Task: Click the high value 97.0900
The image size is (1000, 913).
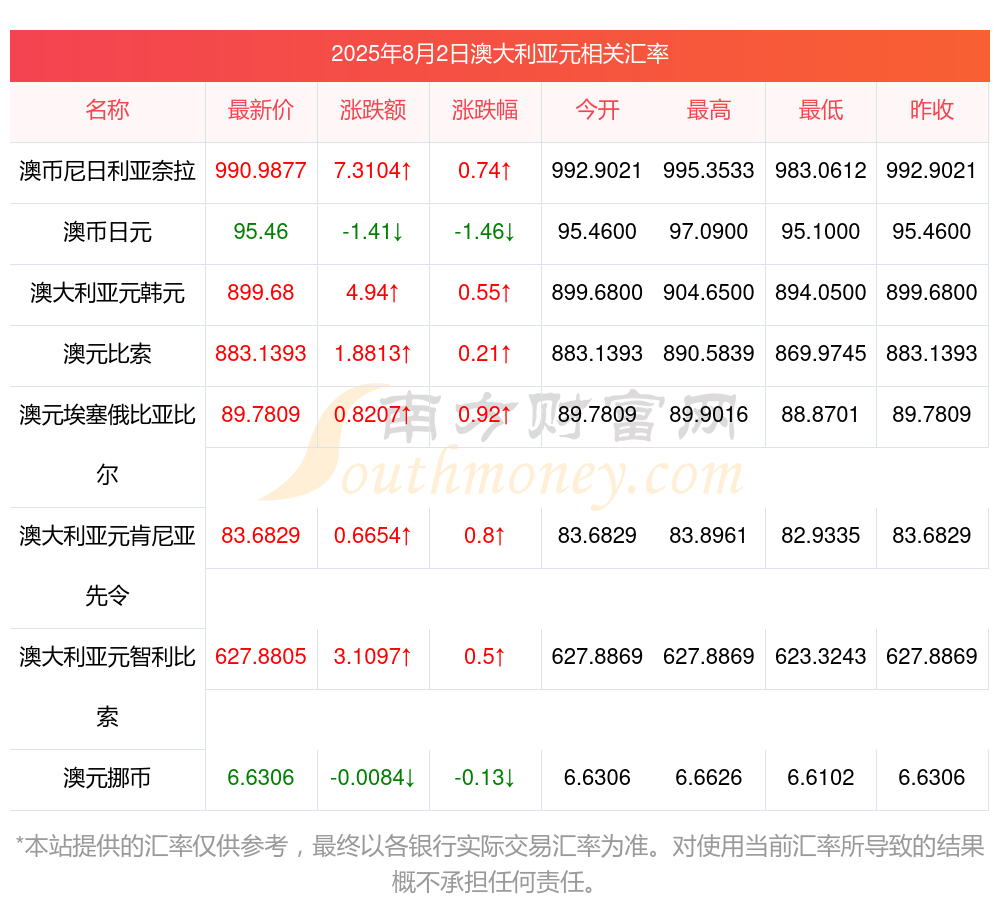Action: pyautogui.click(x=709, y=231)
